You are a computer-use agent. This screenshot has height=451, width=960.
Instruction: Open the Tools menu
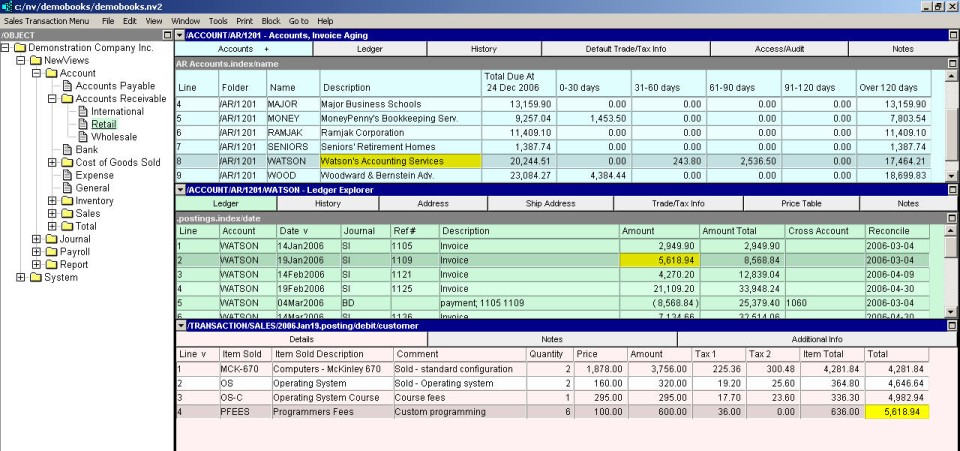[218, 20]
